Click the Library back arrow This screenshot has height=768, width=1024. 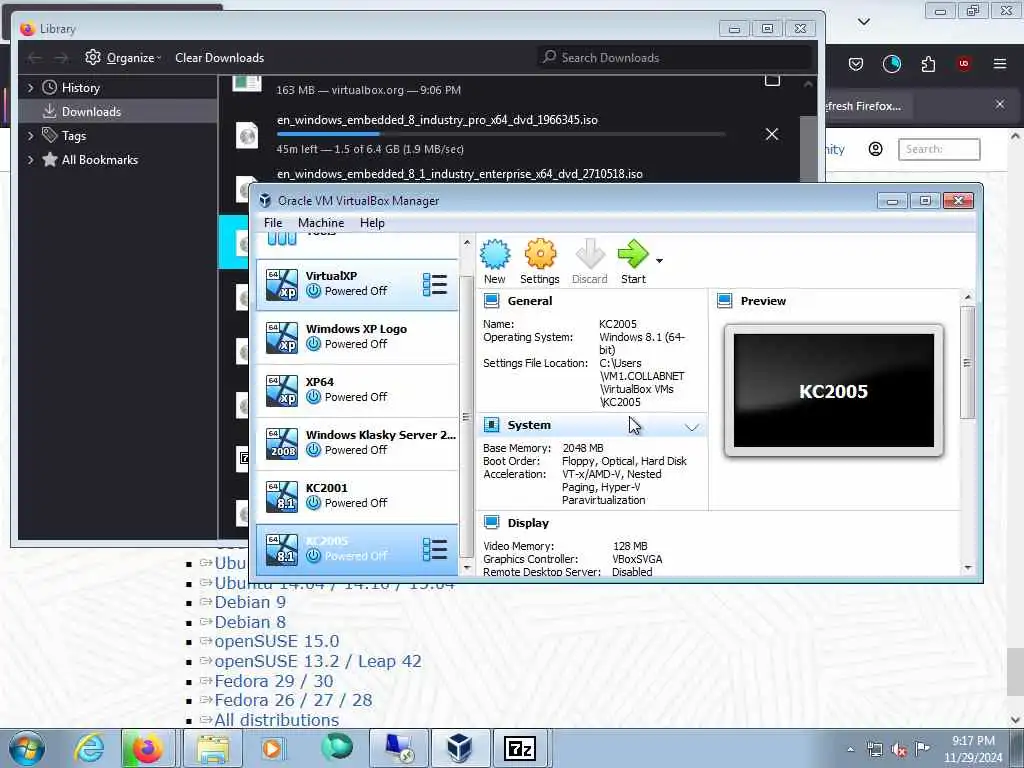(x=35, y=58)
